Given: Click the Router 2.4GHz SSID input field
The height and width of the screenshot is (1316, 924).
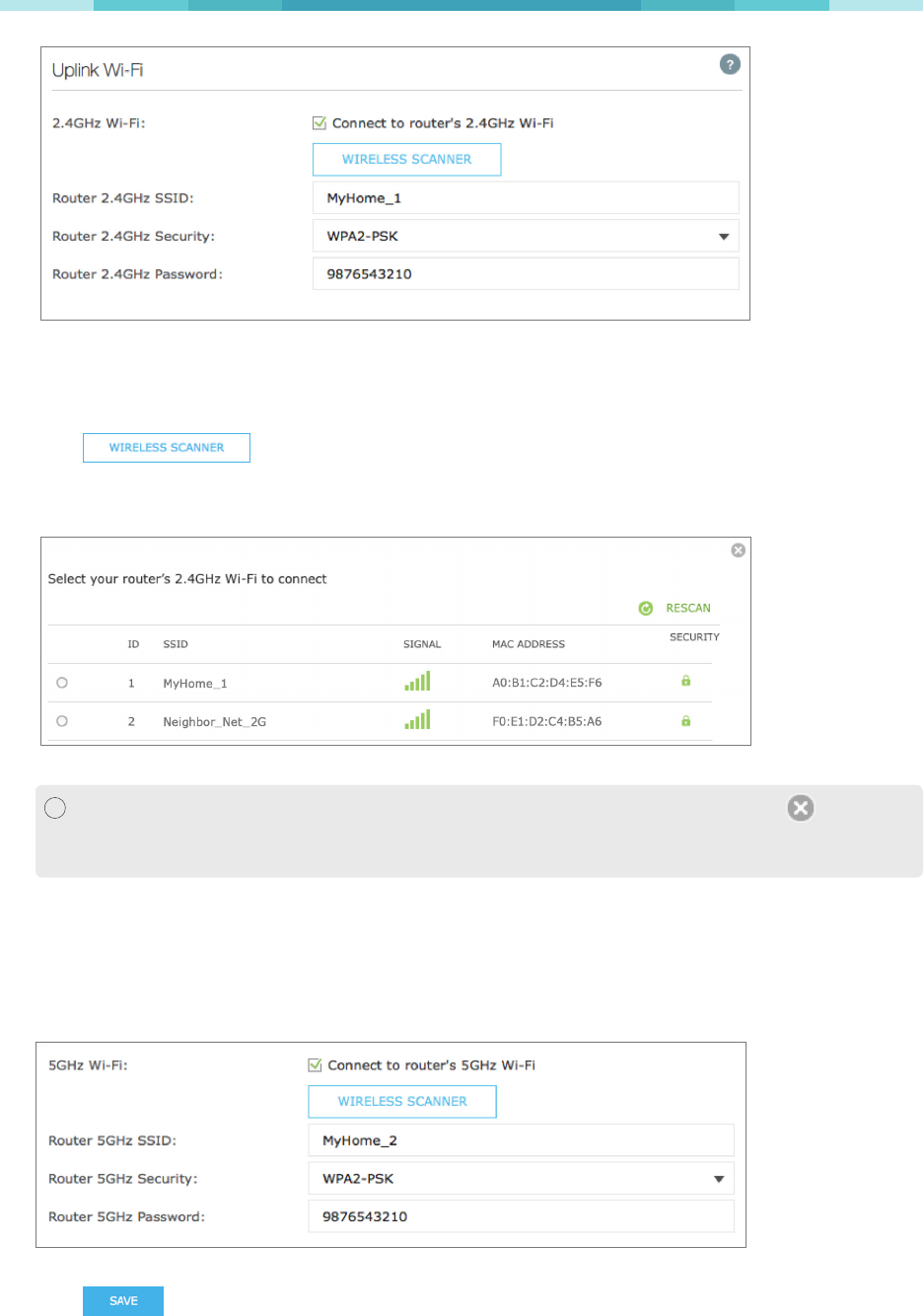Looking at the screenshot, I should click(x=526, y=198).
